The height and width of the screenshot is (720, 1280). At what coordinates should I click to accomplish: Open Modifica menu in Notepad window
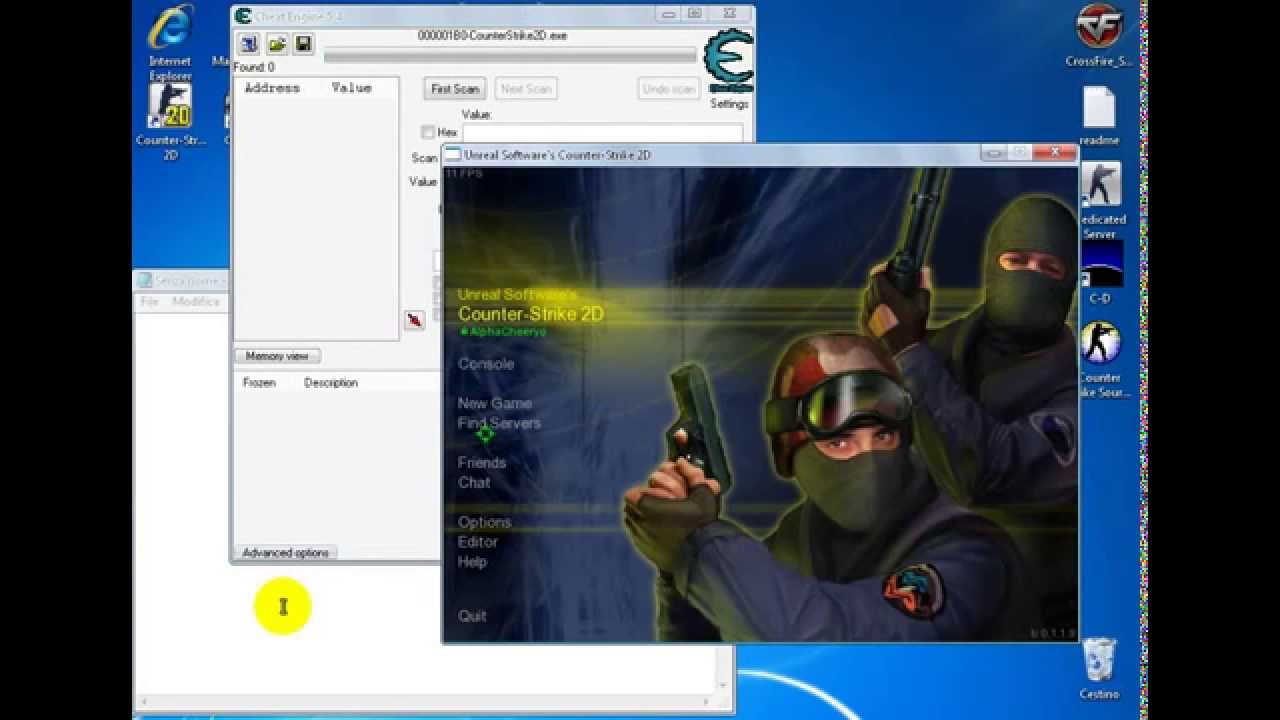point(196,301)
